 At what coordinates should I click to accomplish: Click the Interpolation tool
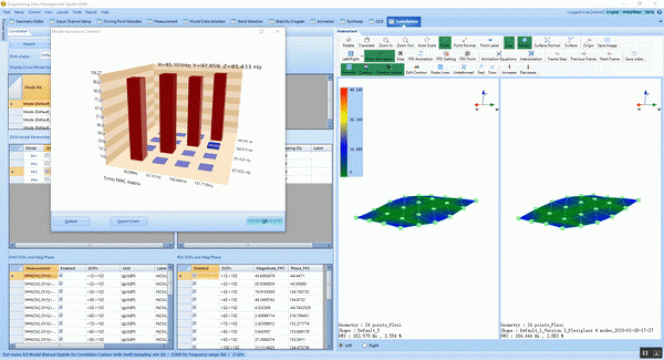tap(531, 55)
